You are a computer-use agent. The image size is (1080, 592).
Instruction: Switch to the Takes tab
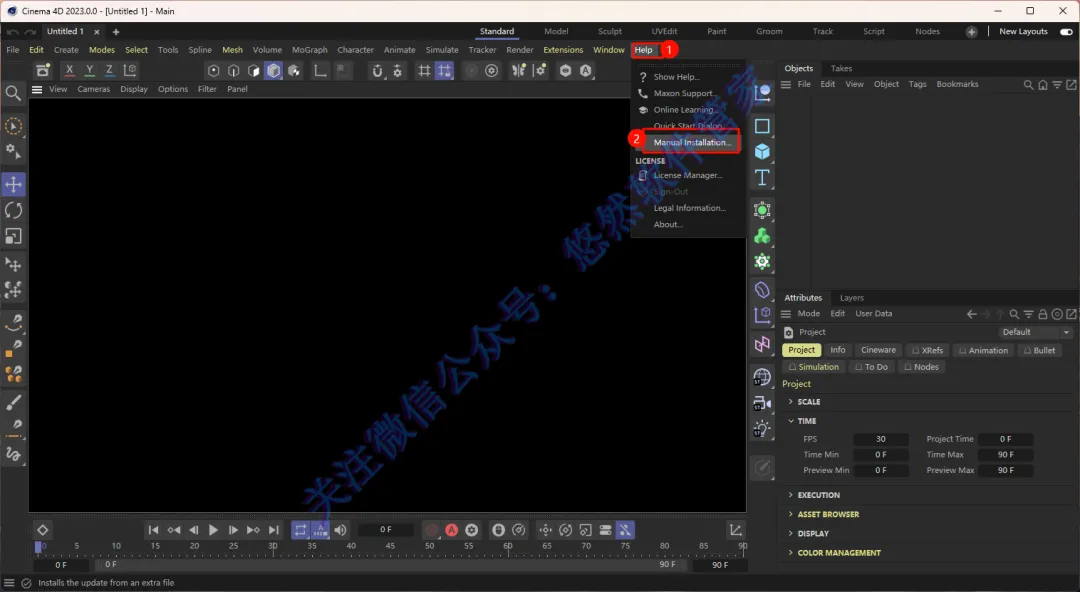point(841,69)
